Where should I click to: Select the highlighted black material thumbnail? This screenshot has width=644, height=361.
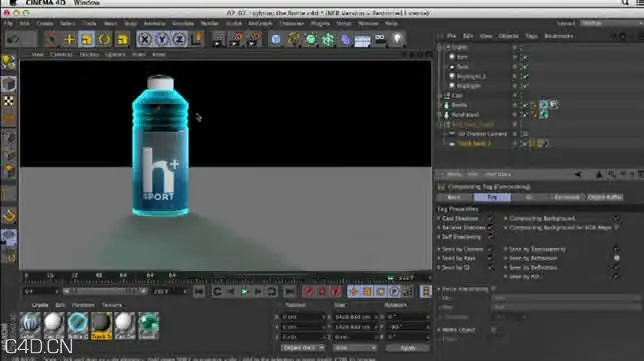click(x=101, y=325)
